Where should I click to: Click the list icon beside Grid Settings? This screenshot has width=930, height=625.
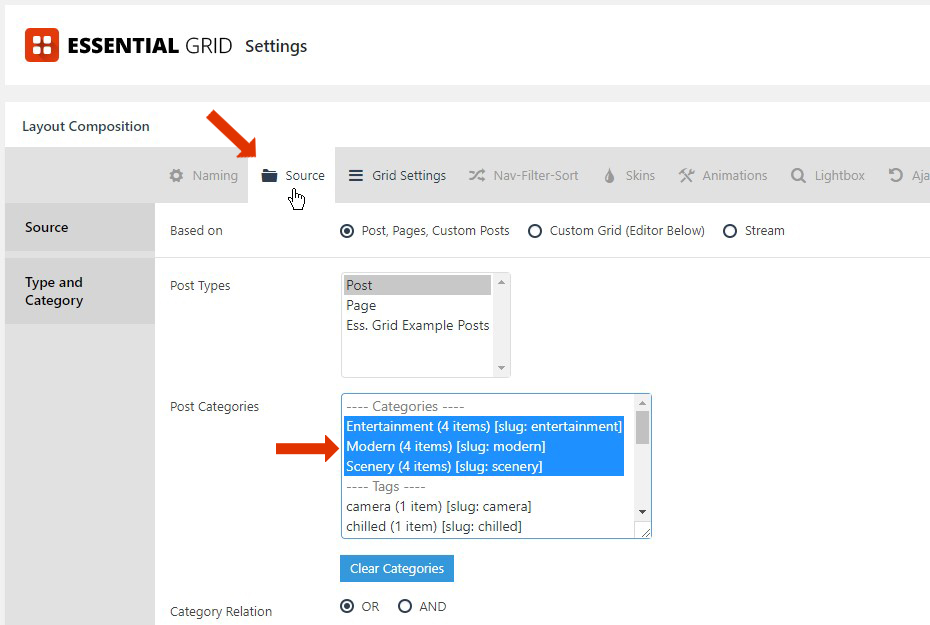tap(355, 176)
